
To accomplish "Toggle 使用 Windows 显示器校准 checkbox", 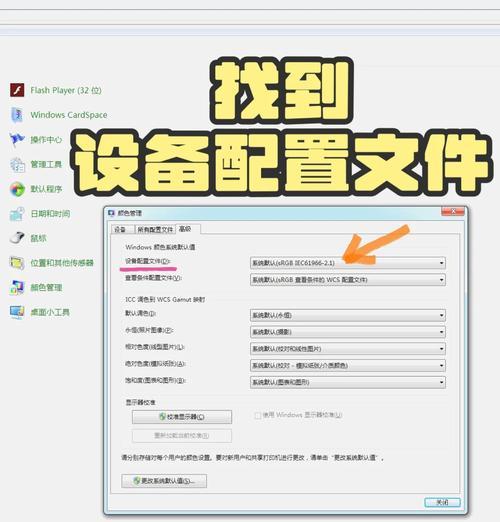I will point(258,415).
